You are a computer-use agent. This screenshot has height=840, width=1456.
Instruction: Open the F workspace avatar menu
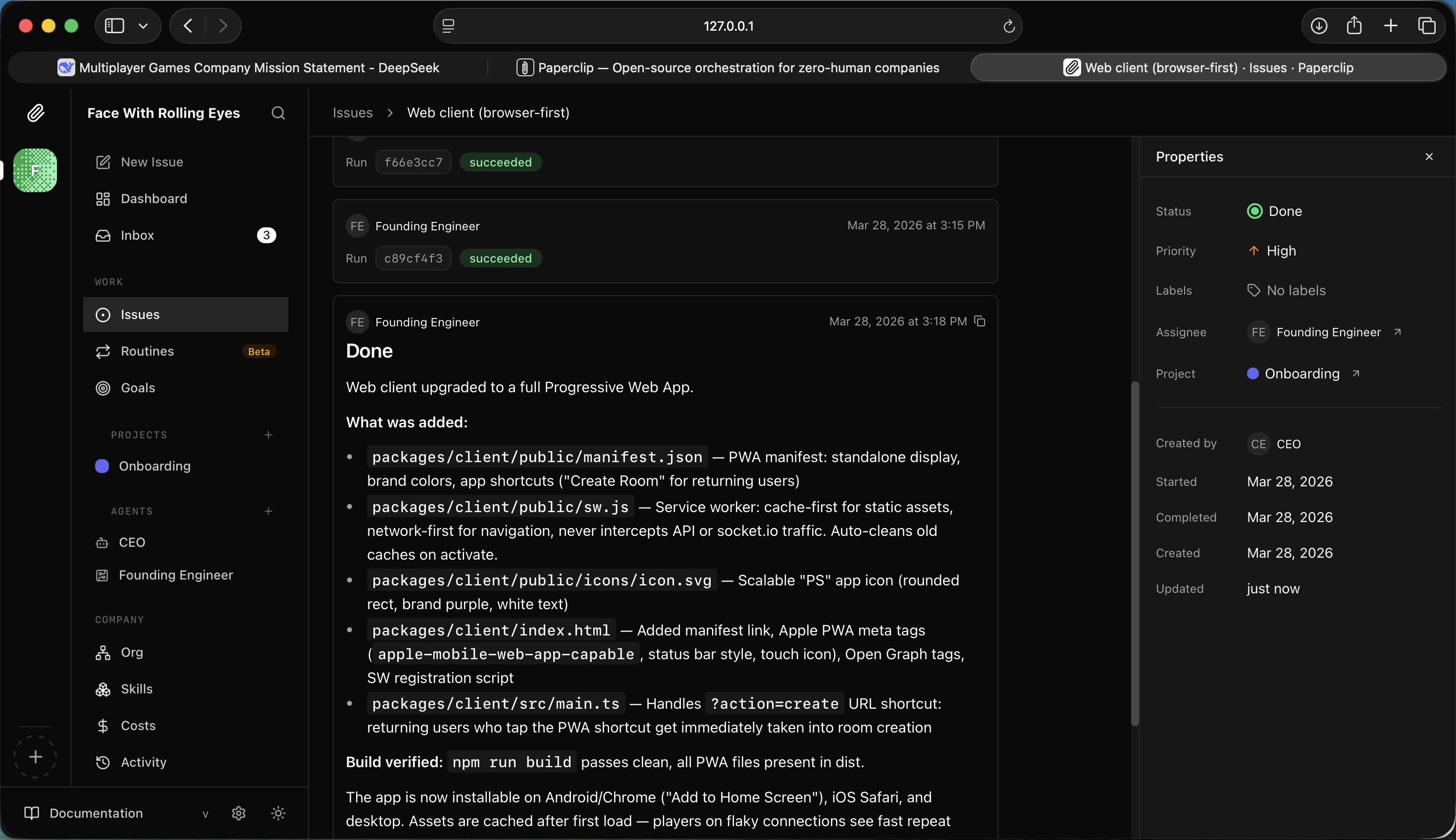point(35,170)
